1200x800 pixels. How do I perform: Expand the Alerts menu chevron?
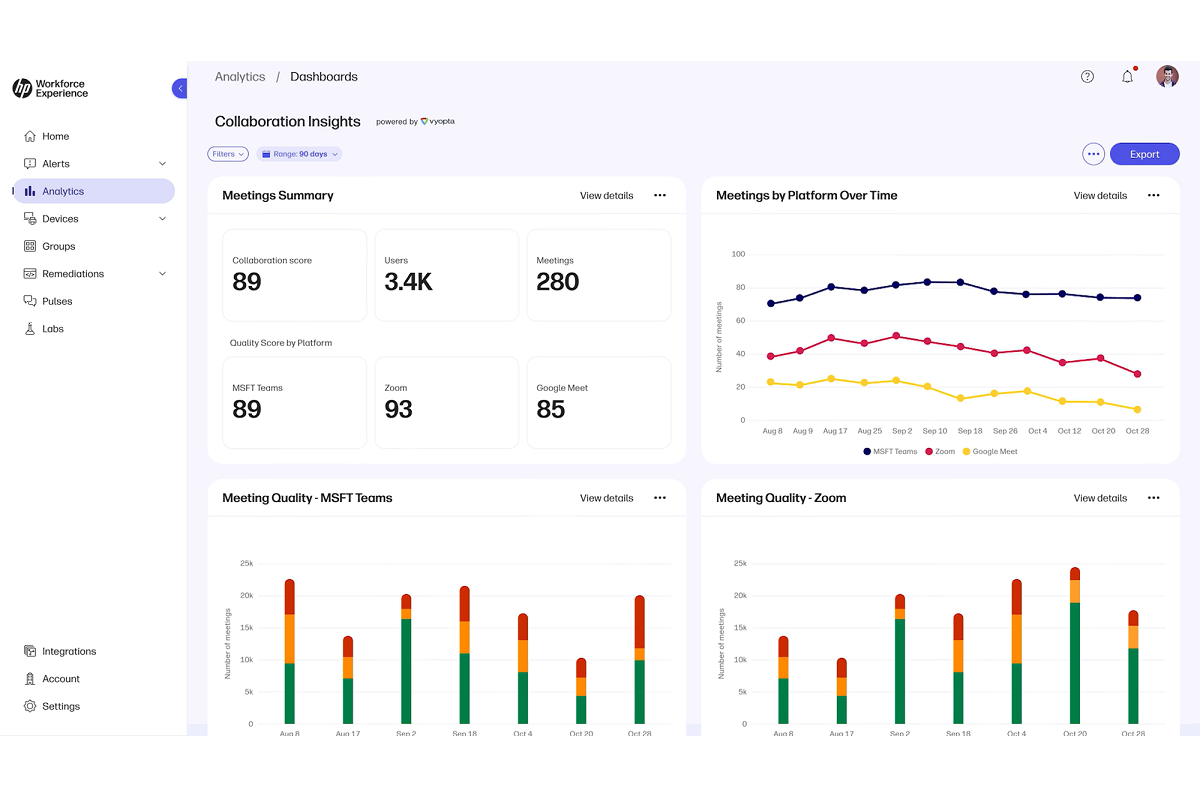163,164
